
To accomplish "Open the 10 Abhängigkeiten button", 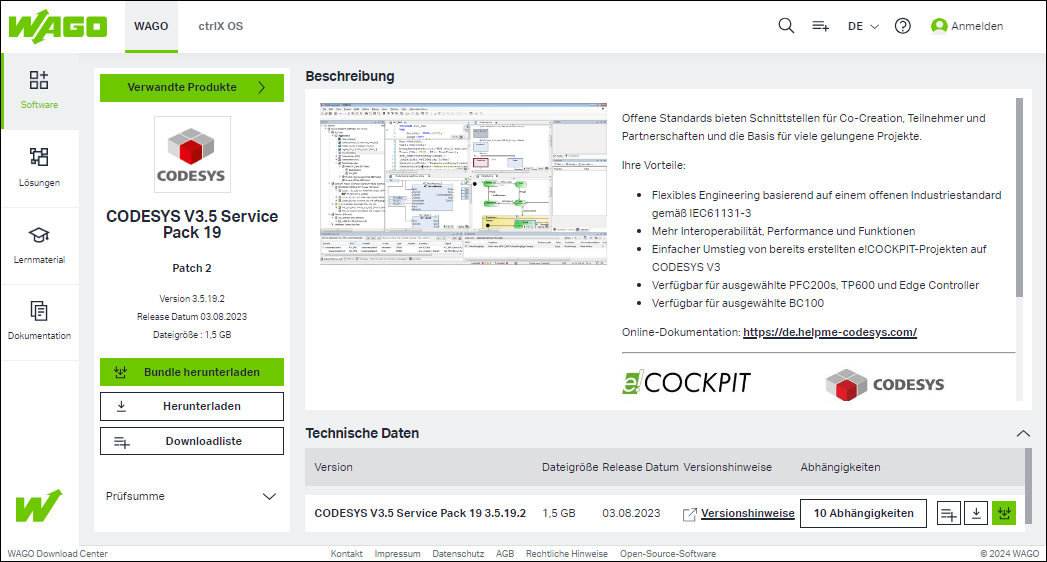I will click(863, 513).
